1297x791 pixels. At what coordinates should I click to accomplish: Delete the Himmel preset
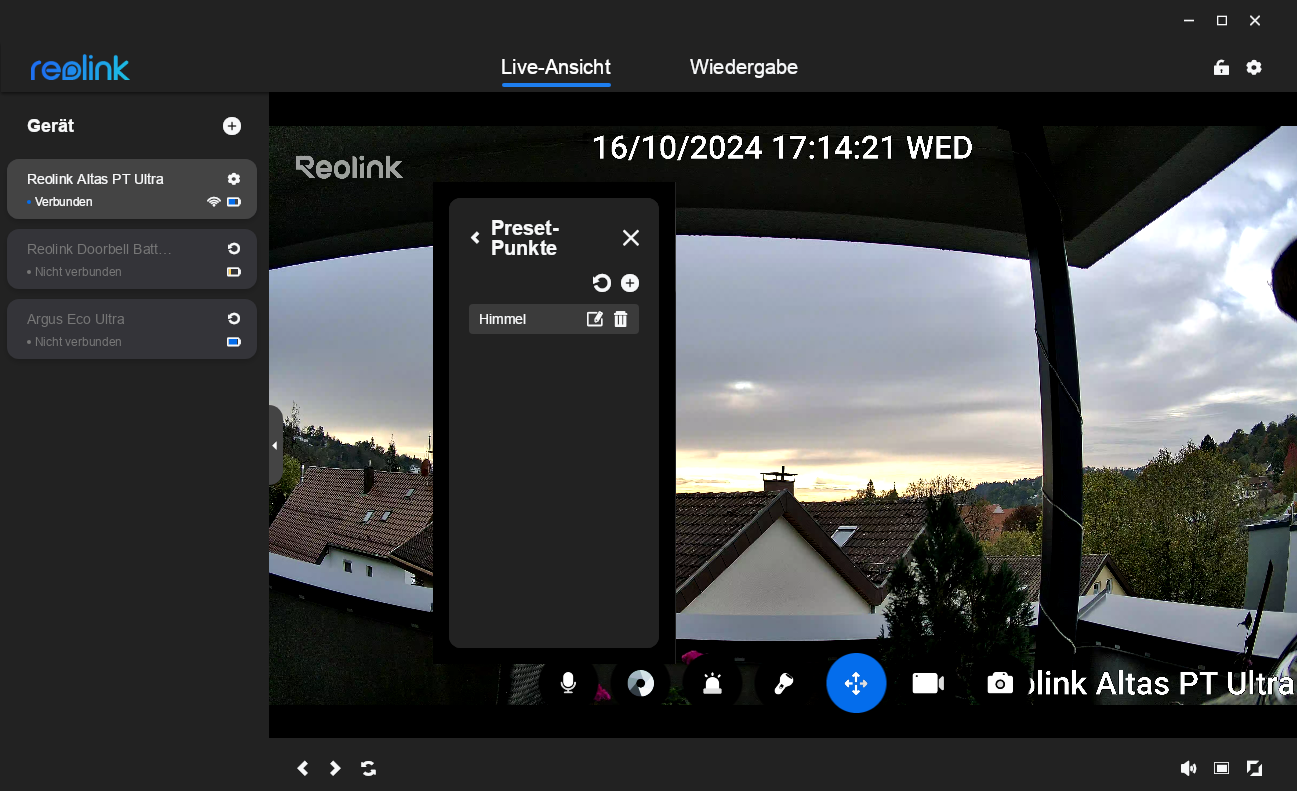[621, 319]
